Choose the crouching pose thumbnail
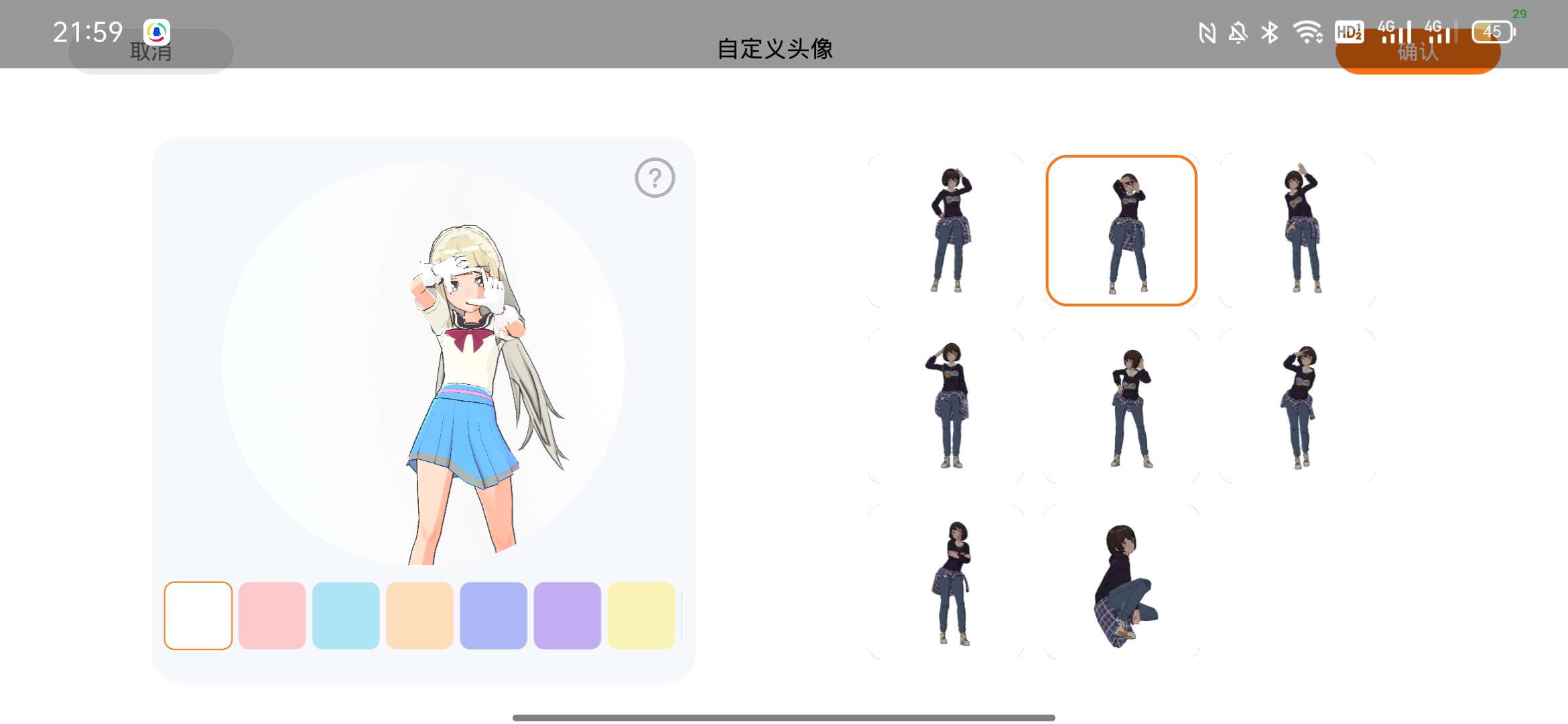 pyautogui.click(x=1121, y=582)
